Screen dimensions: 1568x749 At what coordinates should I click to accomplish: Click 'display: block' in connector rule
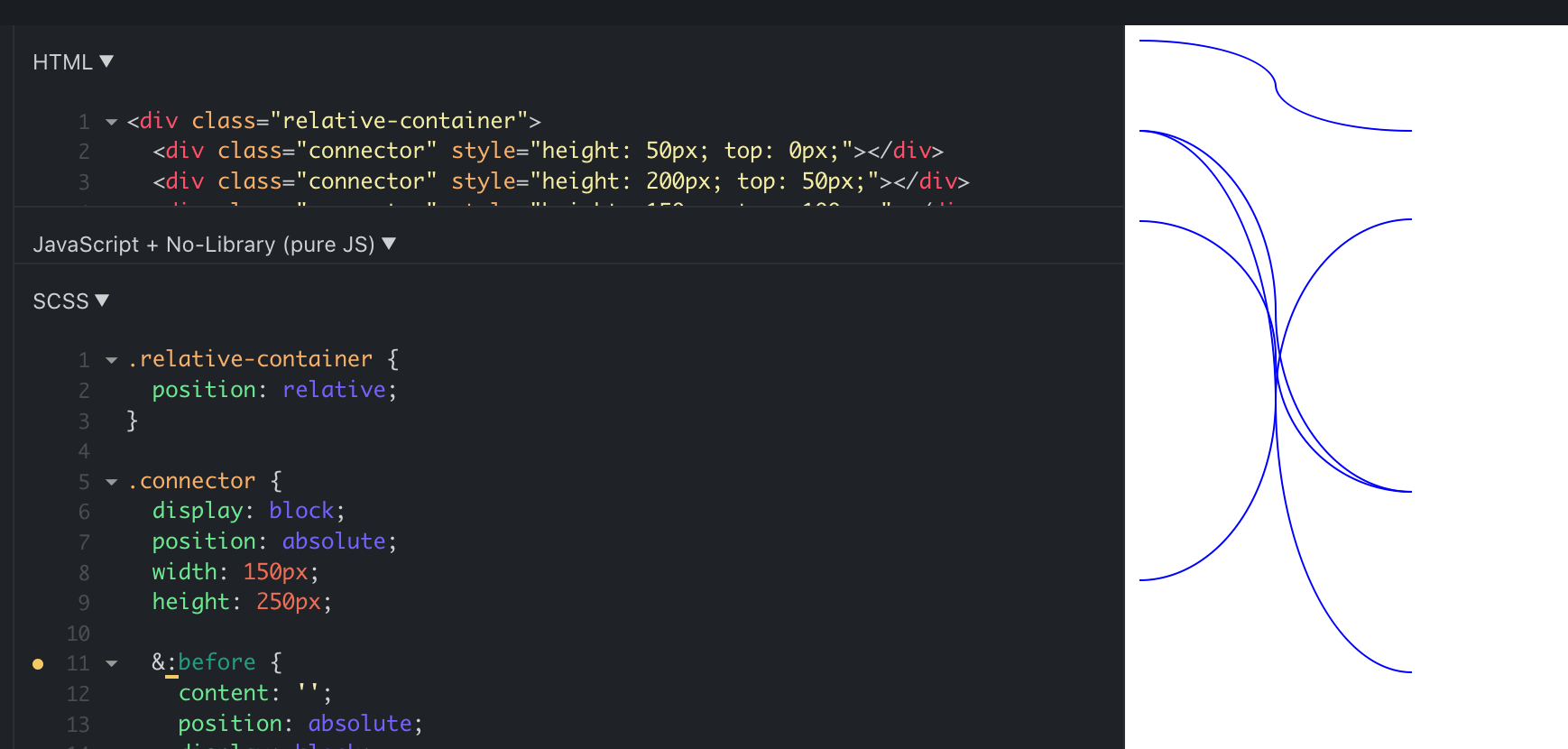(248, 511)
